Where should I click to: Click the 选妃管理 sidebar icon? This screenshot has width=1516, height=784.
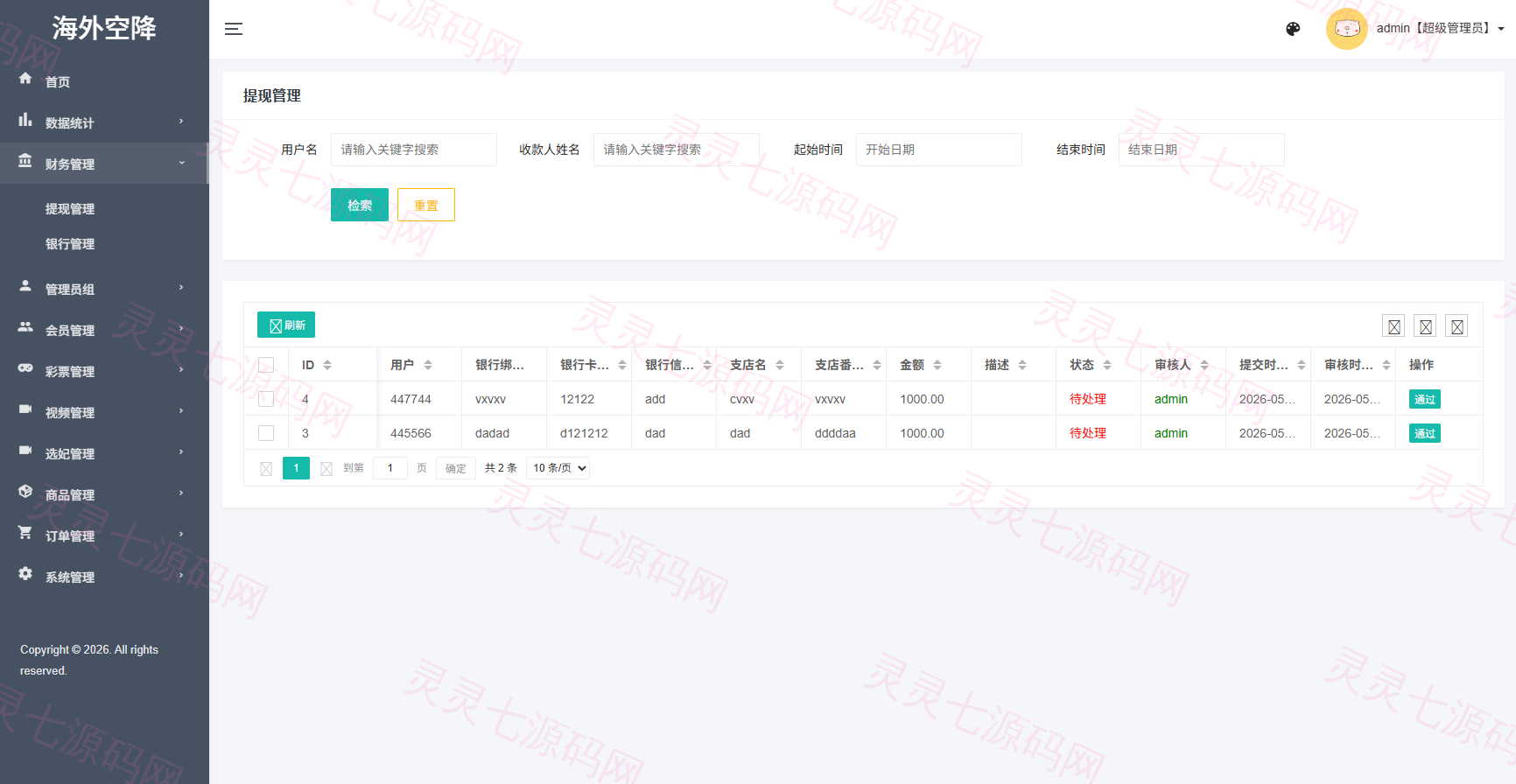(25, 451)
